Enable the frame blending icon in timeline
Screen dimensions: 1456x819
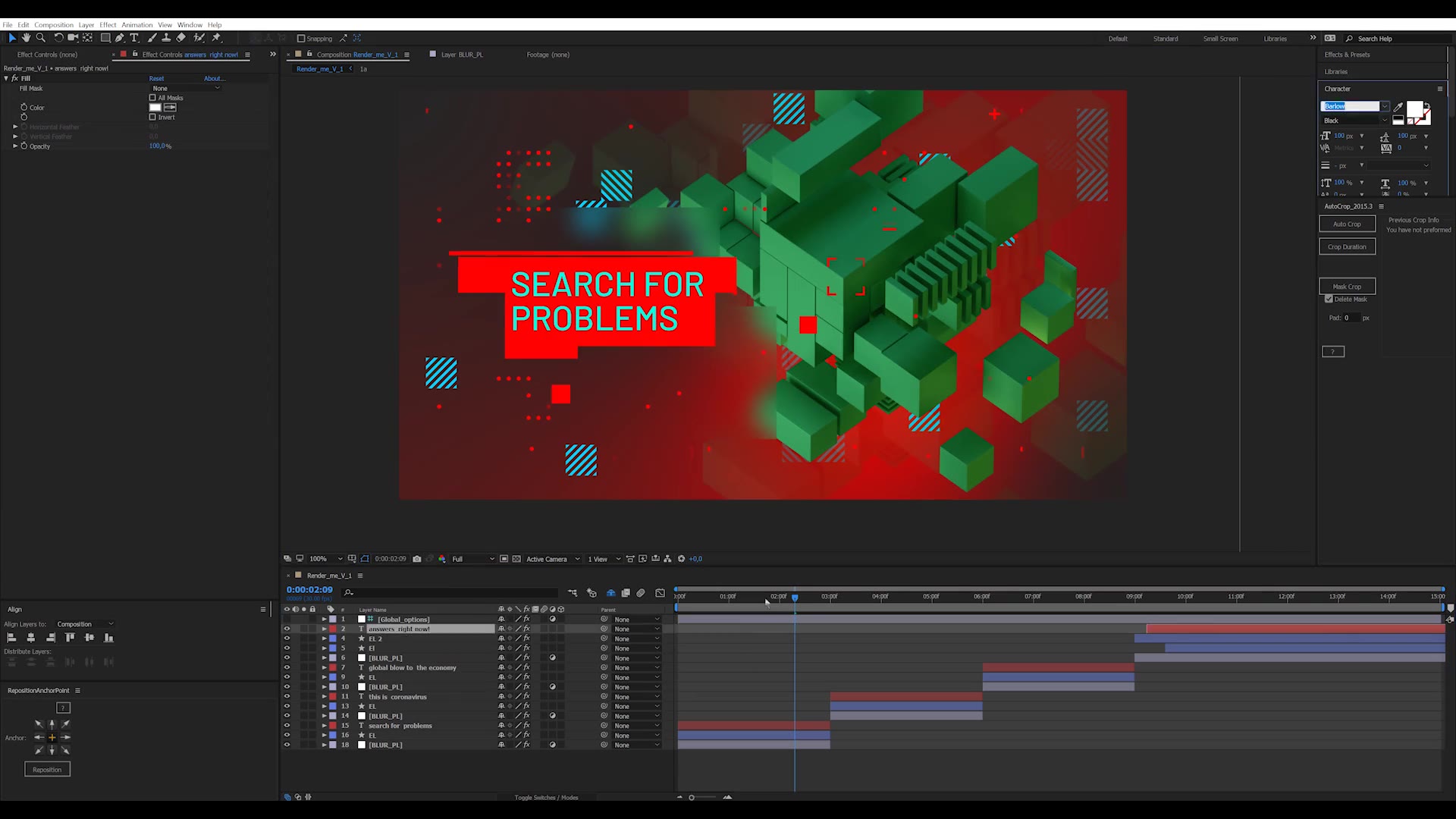[x=626, y=593]
